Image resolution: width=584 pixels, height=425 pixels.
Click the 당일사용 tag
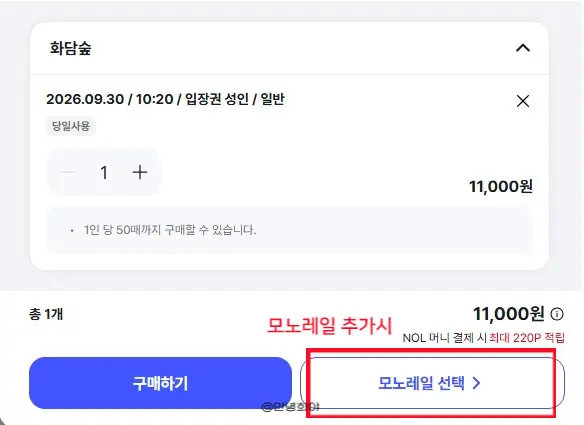pyautogui.click(x=71, y=126)
